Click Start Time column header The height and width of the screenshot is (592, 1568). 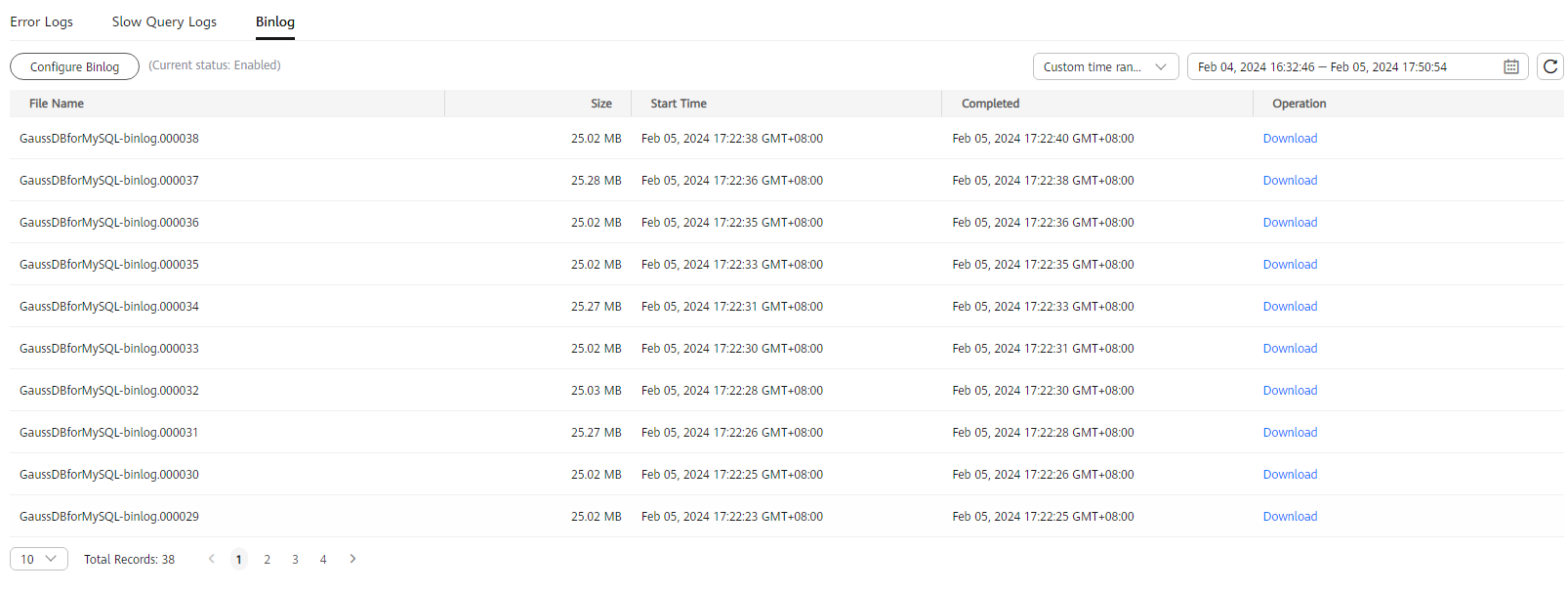point(679,104)
